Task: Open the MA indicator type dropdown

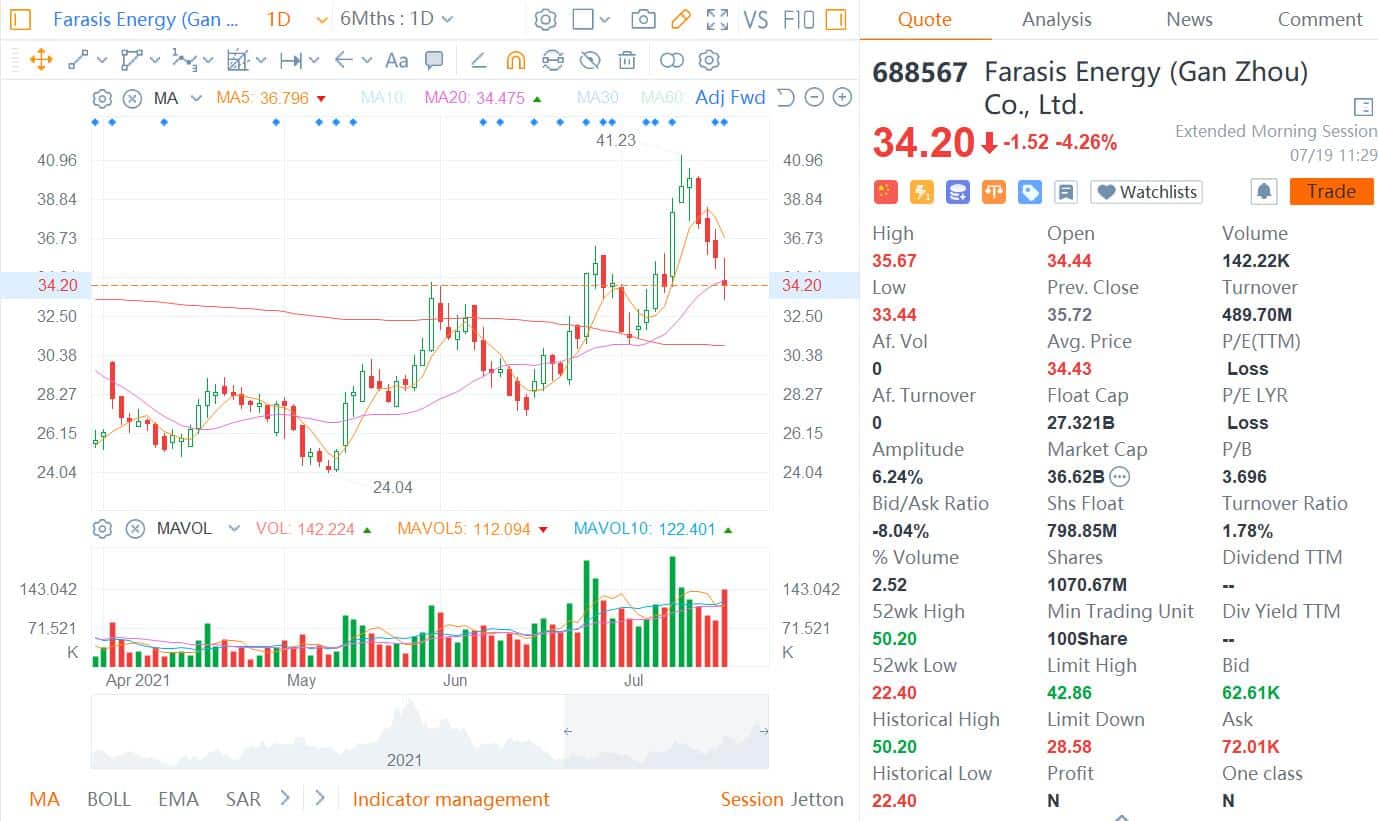Action: point(196,98)
